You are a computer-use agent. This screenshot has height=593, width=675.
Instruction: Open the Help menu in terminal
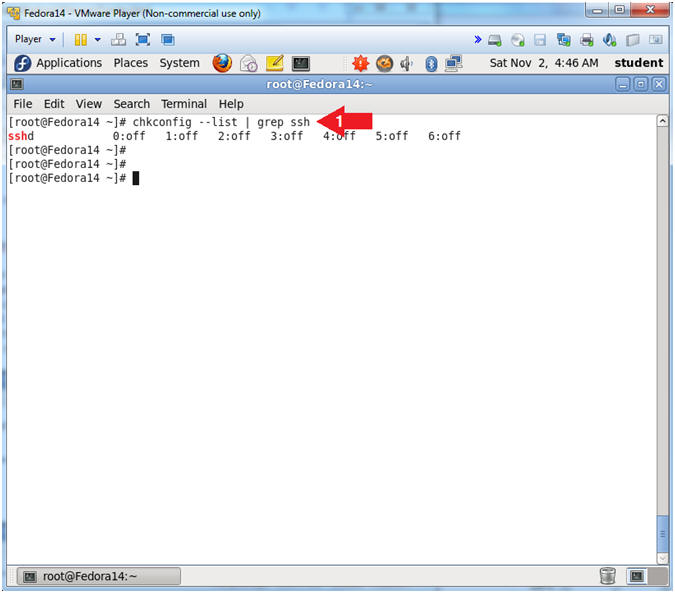pyautogui.click(x=231, y=104)
